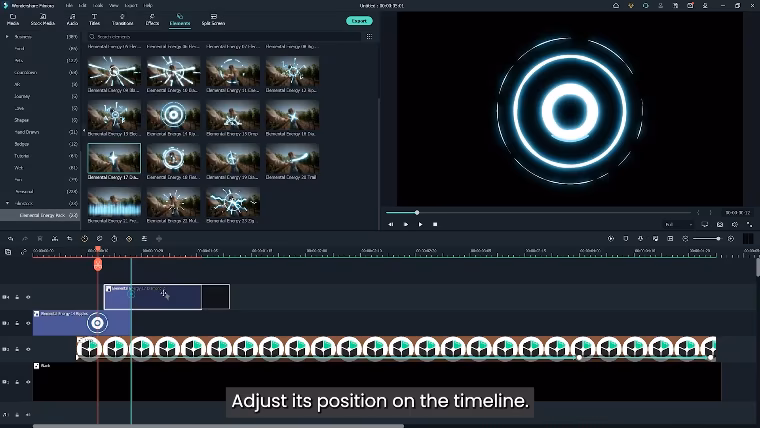This screenshot has width=760, height=428.
Task: Select Elemental Energy 20 Trail thumbnail
Action: pos(292,158)
